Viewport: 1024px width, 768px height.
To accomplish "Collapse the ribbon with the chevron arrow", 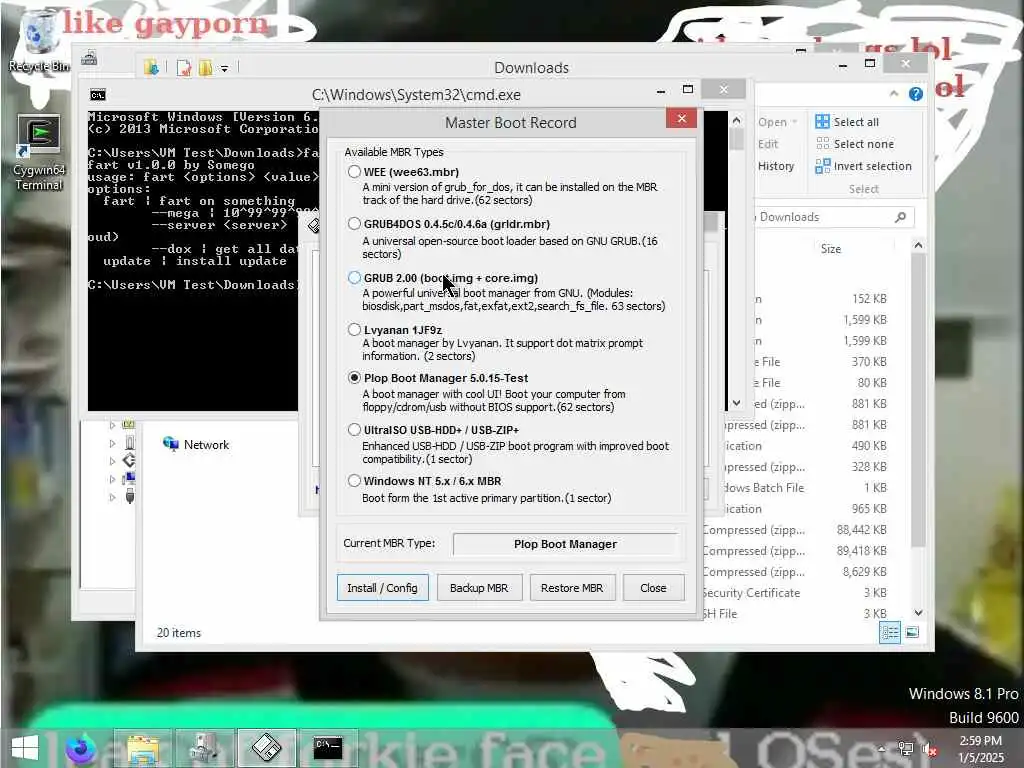I will pyautogui.click(x=893, y=94).
